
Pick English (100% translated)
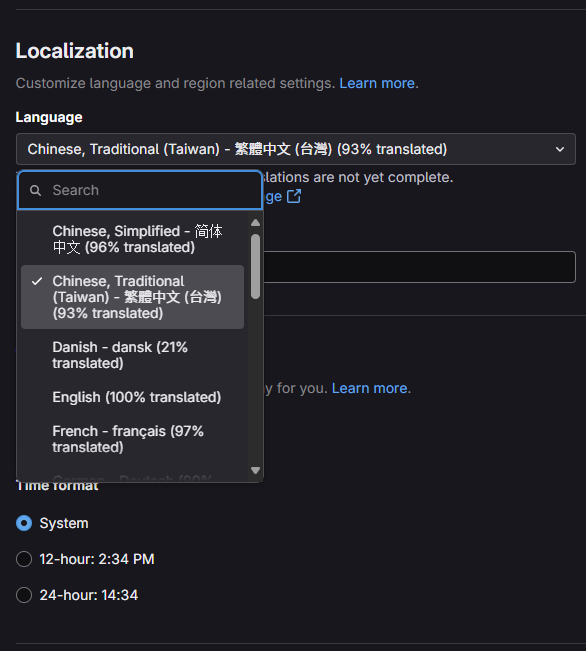[x=132, y=397]
